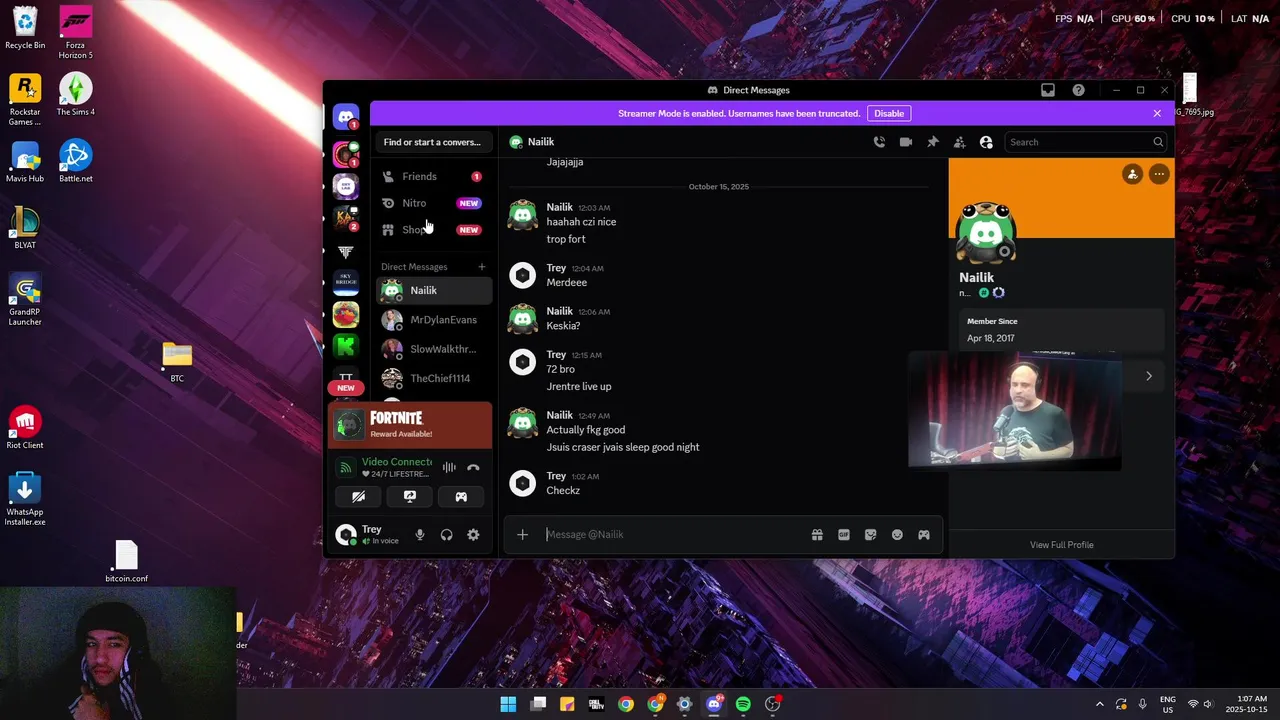1280x720 pixels.
Task: Start video call with Nailik
Action: (906, 142)
